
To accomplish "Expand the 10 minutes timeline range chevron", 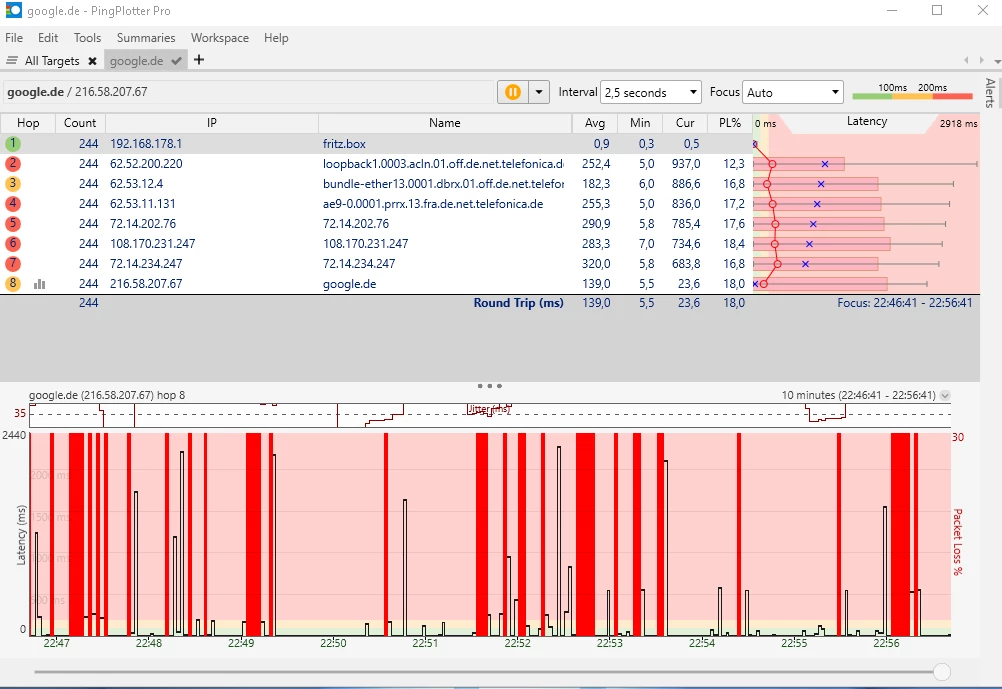I will (x=945, y=396).
